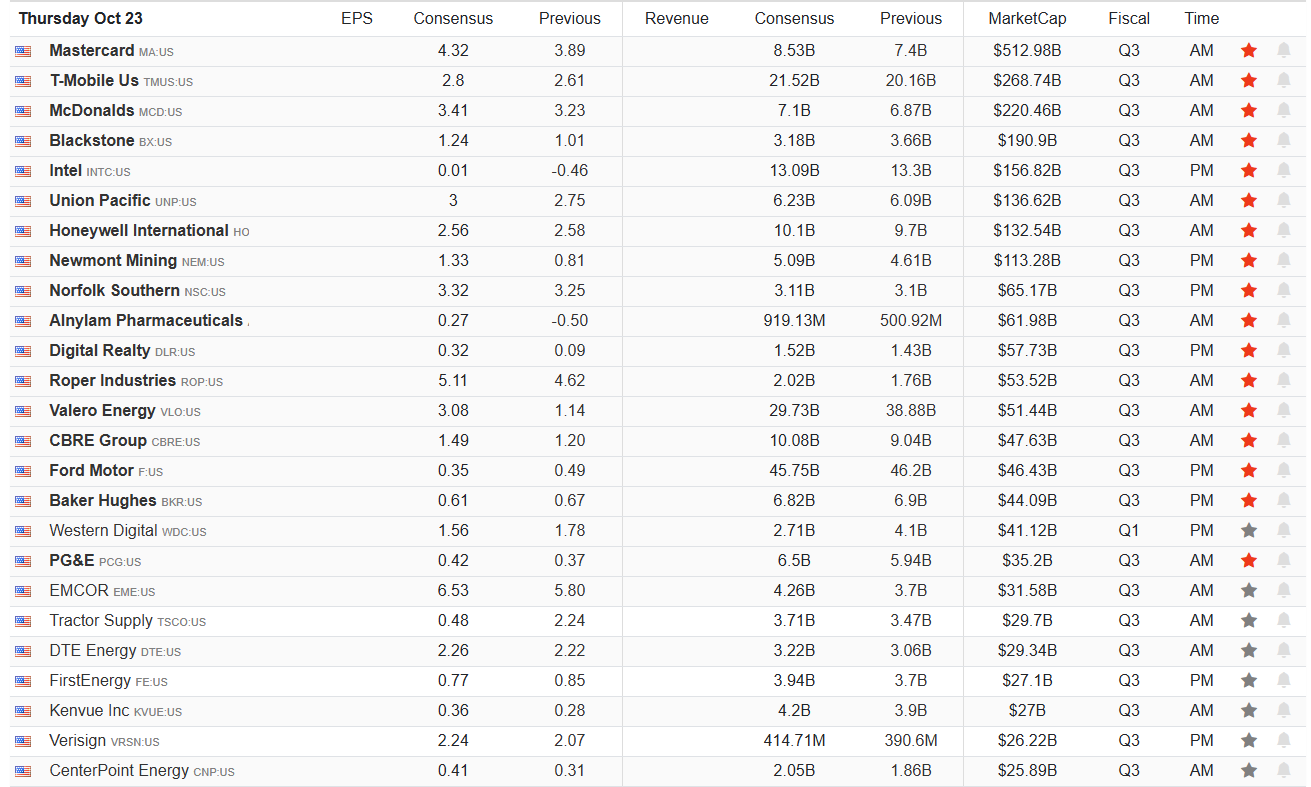Open the Blackstone company link
This screenshot has height=787, width=1311.
tap(91, 140)
